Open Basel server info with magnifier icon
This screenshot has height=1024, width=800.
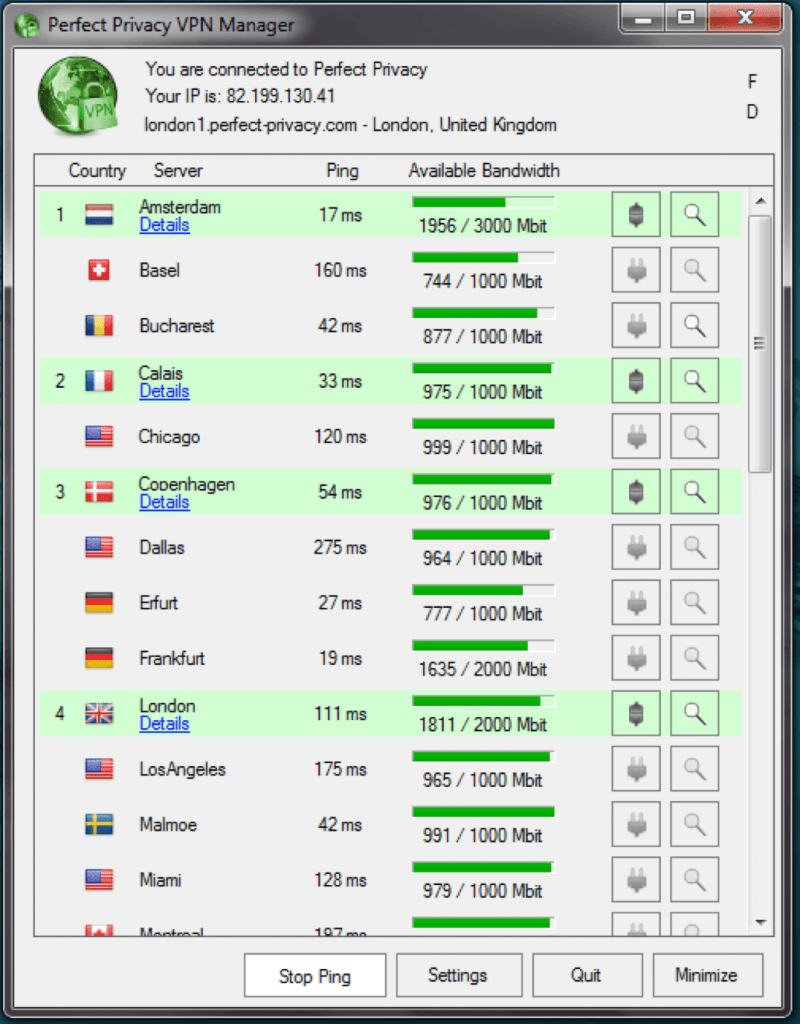[694, 270]
